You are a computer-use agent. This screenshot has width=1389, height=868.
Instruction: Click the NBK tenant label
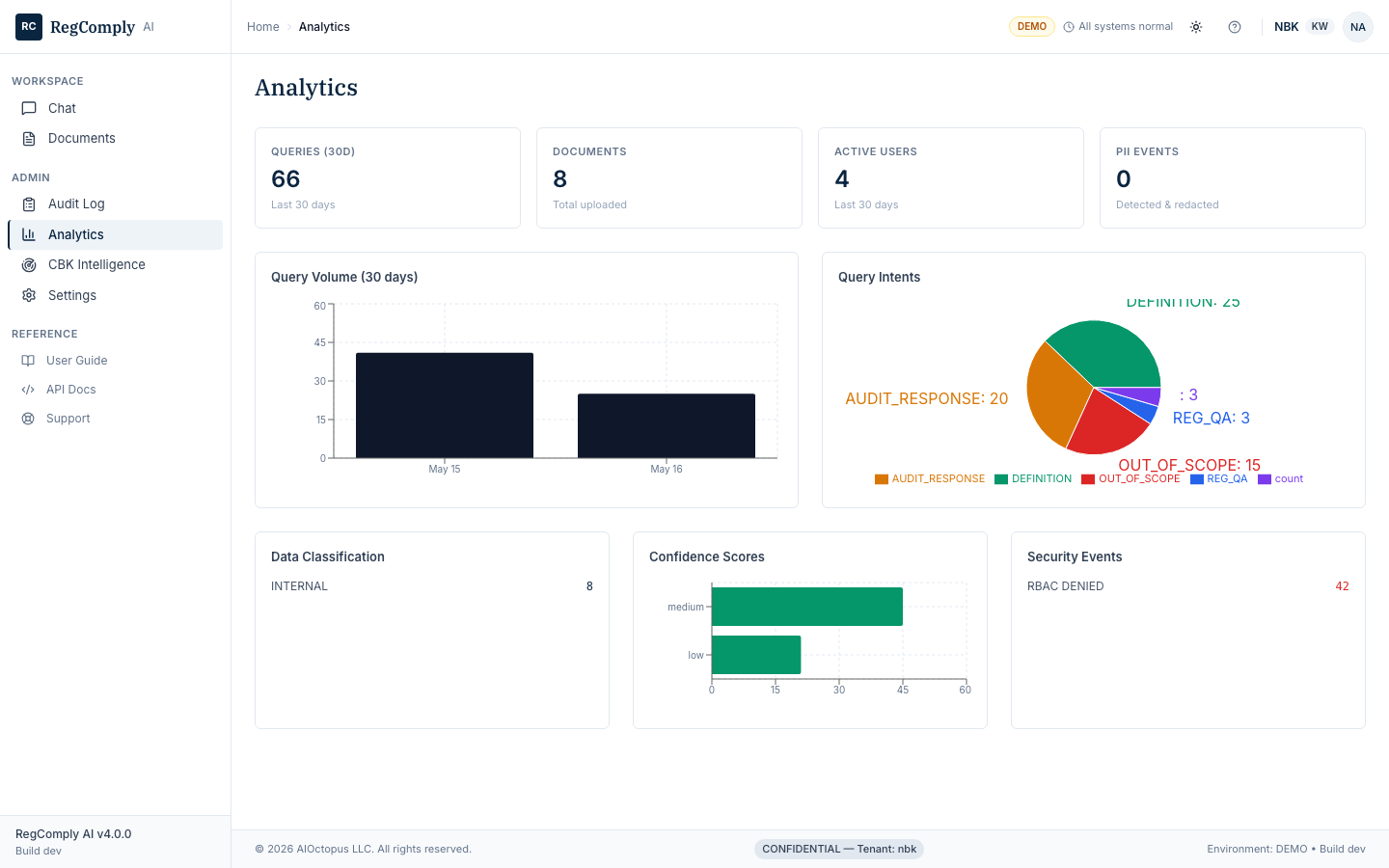[1286, 27]
